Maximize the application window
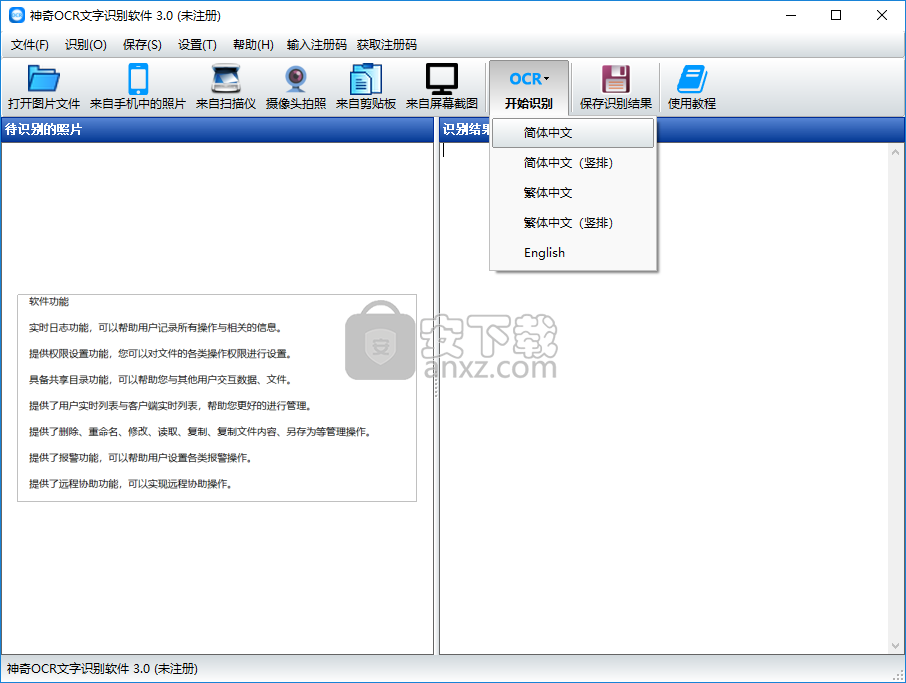Screen dimensions: 906x683 (836, 16)
